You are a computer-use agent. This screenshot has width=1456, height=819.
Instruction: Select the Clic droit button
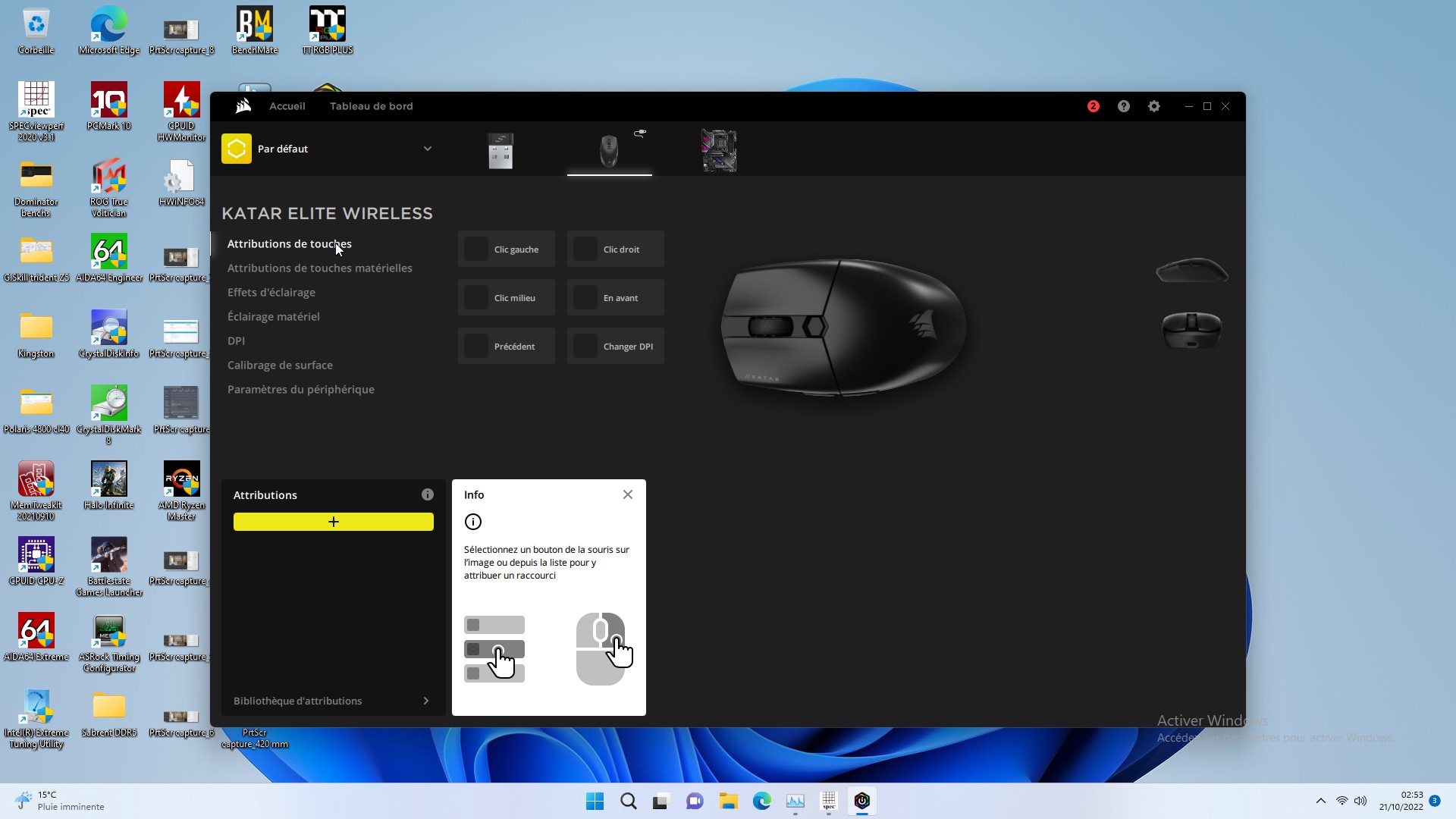(x=616, y=249)
